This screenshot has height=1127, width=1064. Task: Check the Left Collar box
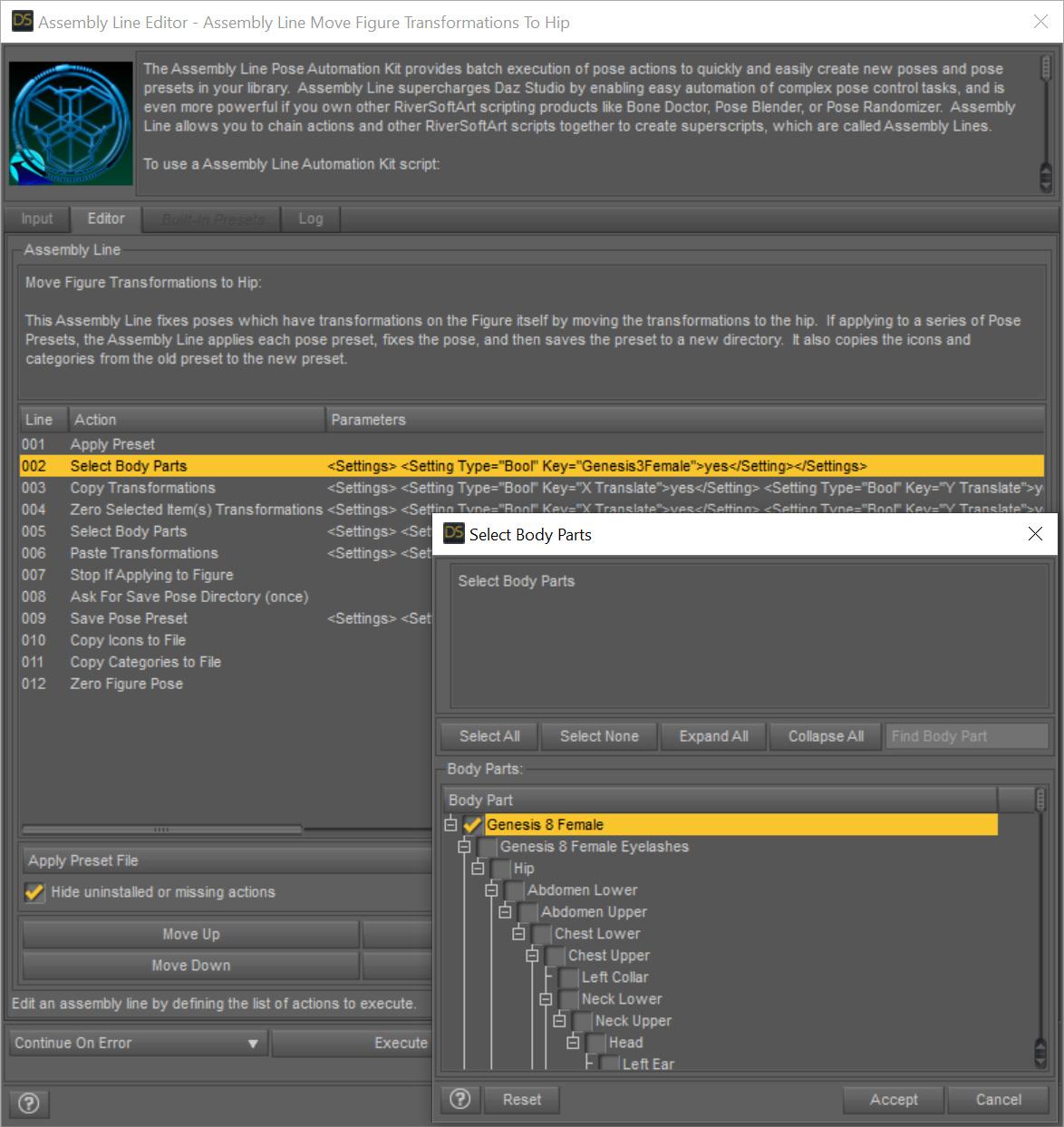click(569, 977)
